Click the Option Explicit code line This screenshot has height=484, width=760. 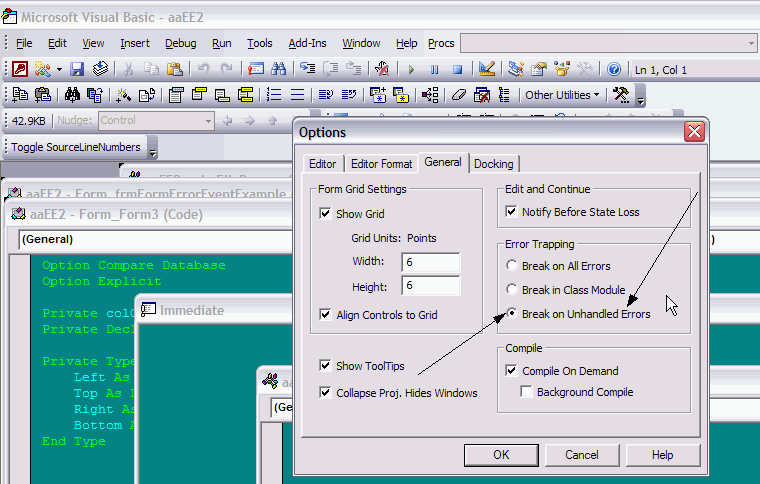tap(101, 281)
